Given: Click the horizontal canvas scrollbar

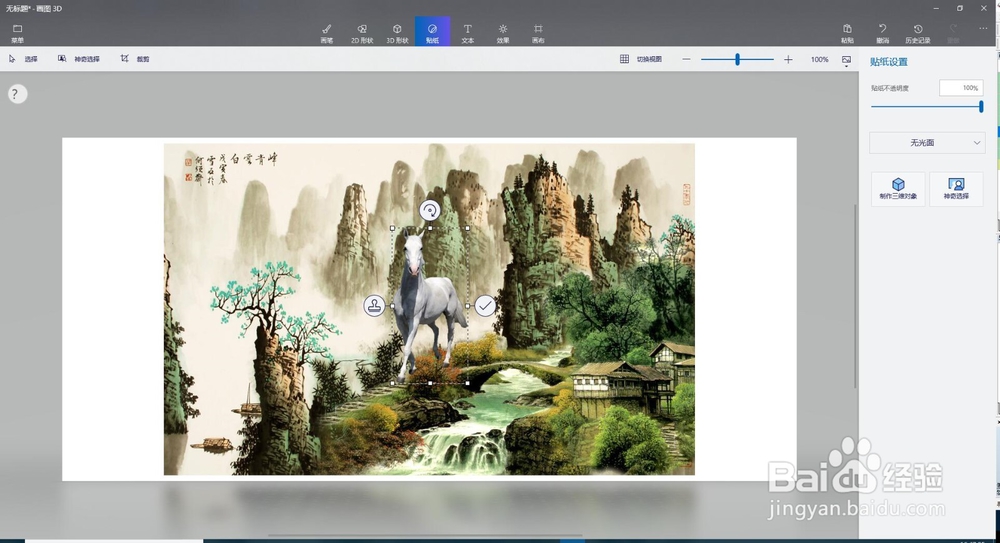Looking at the screenshot, I should point(425,535).
